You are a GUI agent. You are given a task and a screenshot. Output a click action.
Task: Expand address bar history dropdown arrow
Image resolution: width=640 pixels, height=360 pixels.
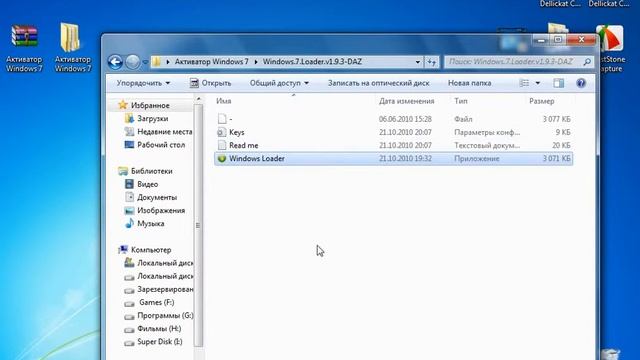[418, 62]
